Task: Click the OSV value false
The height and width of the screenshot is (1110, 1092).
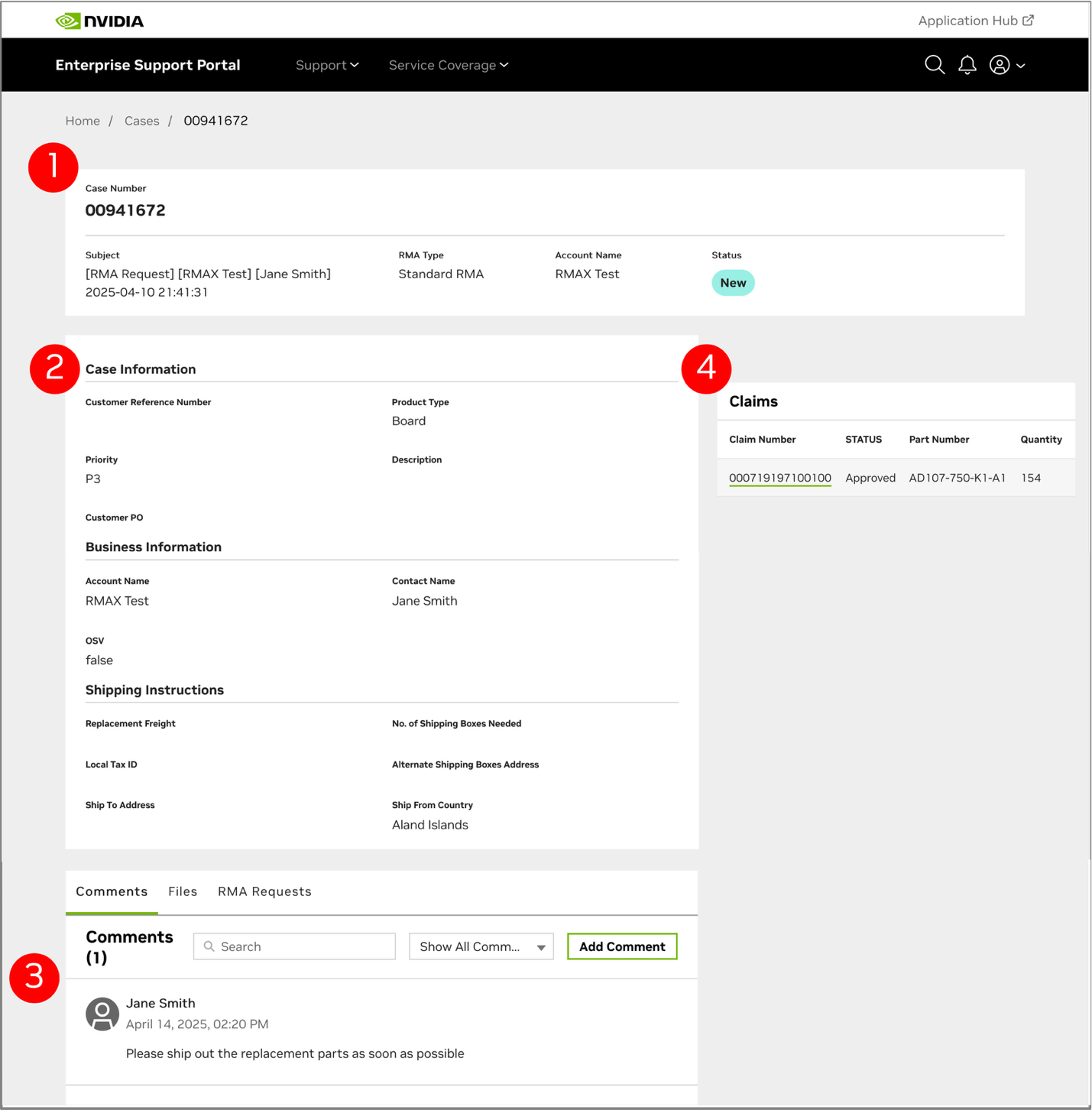Action: tap(99, 660)
